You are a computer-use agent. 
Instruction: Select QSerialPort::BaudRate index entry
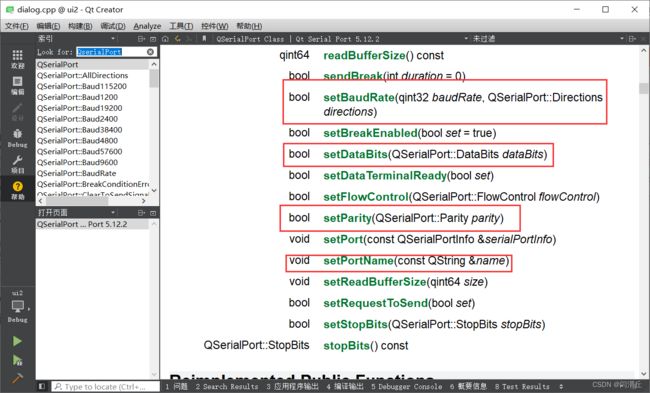coord(92,173)
